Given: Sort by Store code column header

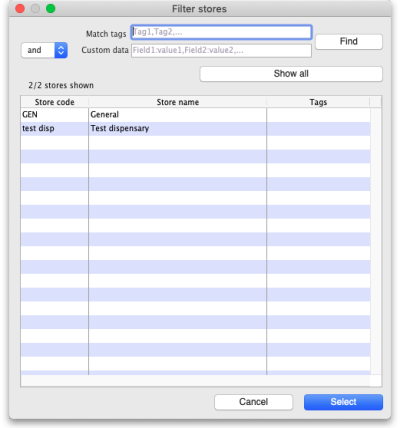Looking at the screenshot, I should (55, 102).
